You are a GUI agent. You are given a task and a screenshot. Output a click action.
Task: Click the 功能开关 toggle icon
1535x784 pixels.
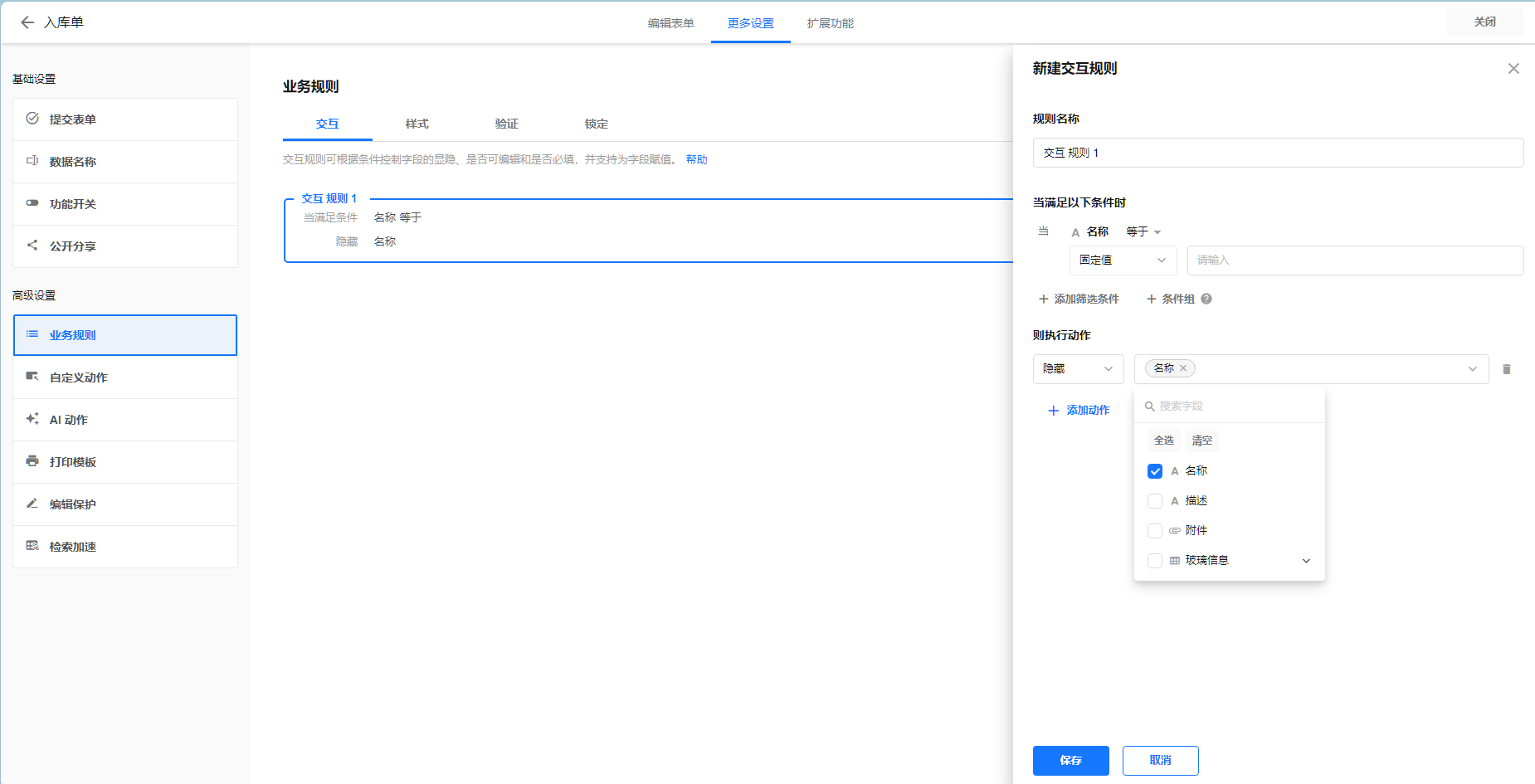pos(32,203)
